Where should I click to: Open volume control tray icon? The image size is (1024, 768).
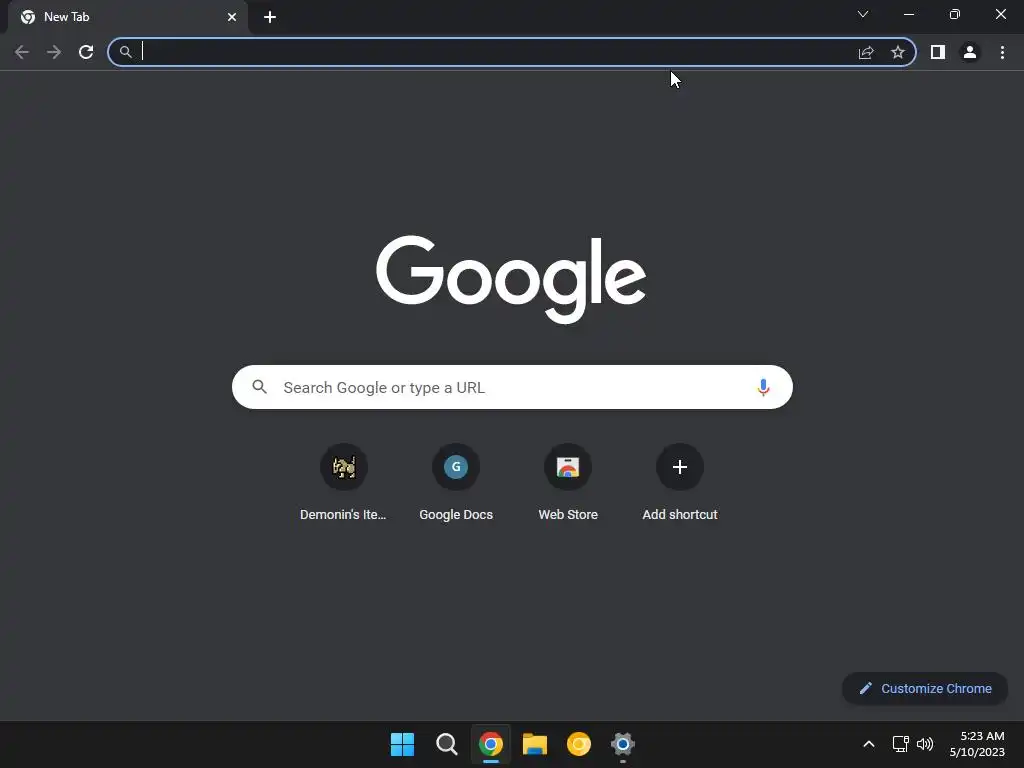[925, 744]
